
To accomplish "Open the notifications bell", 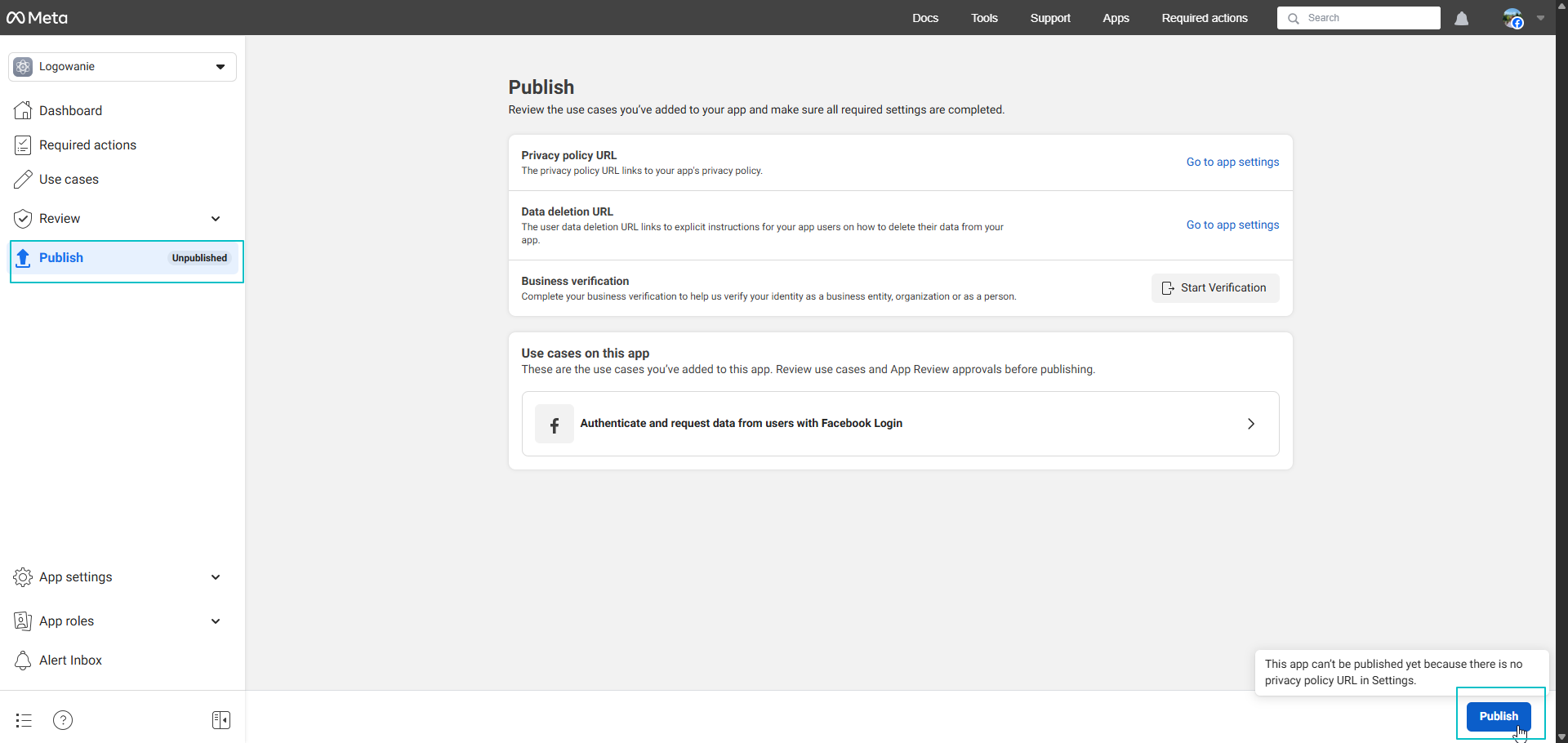I will click(x=1461, y=19).
